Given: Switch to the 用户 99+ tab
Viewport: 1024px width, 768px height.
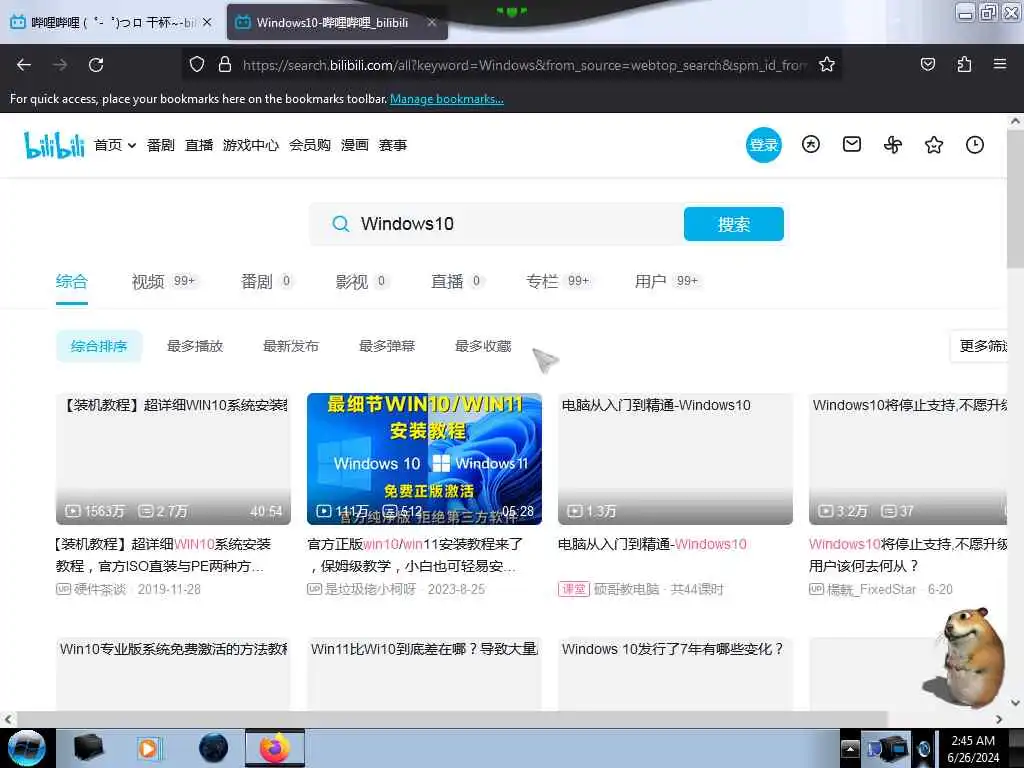Looking at the screenshot, I should point(667,281).
